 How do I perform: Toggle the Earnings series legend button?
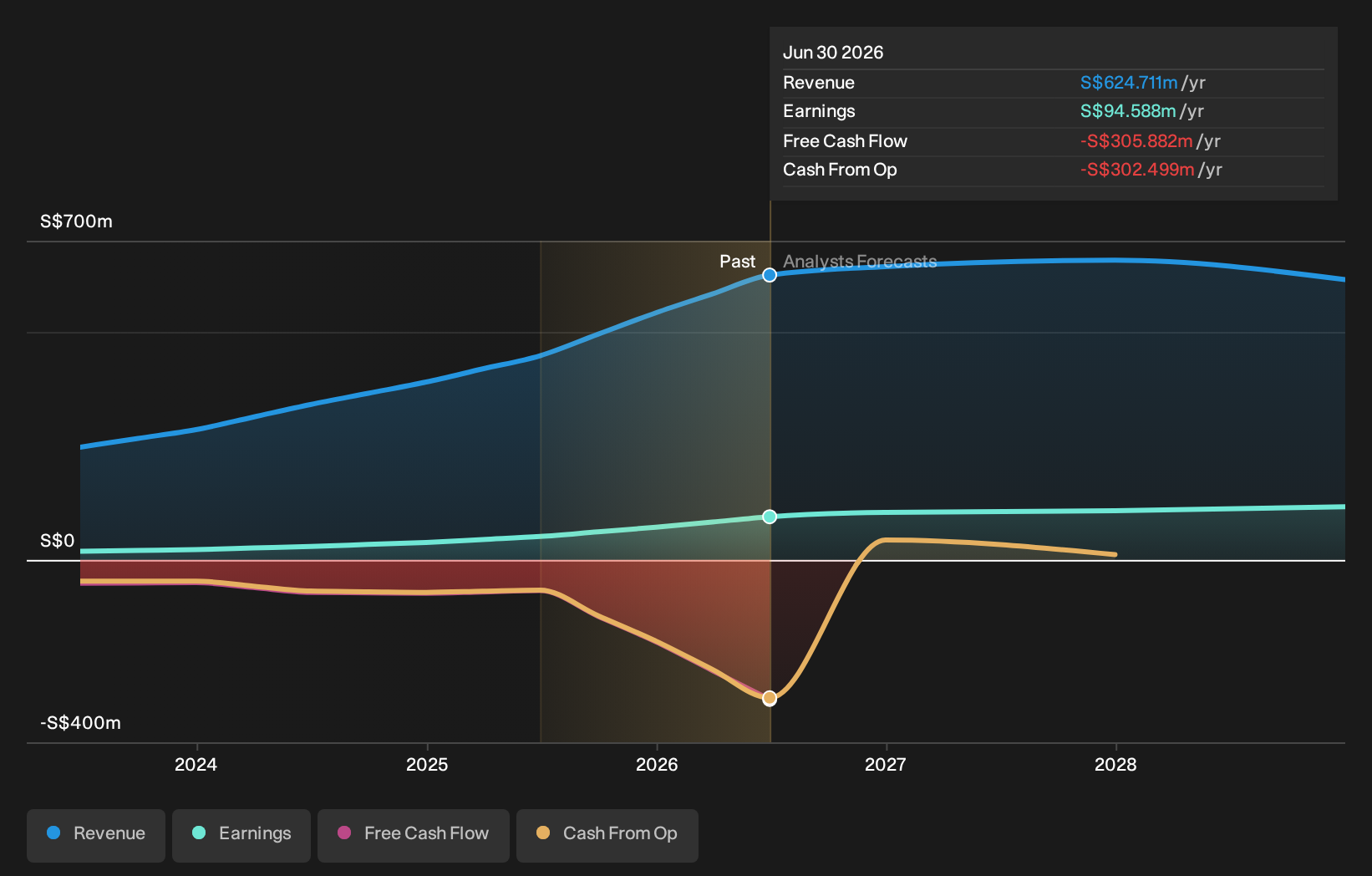pyautogui.click(x=241, y=835)
